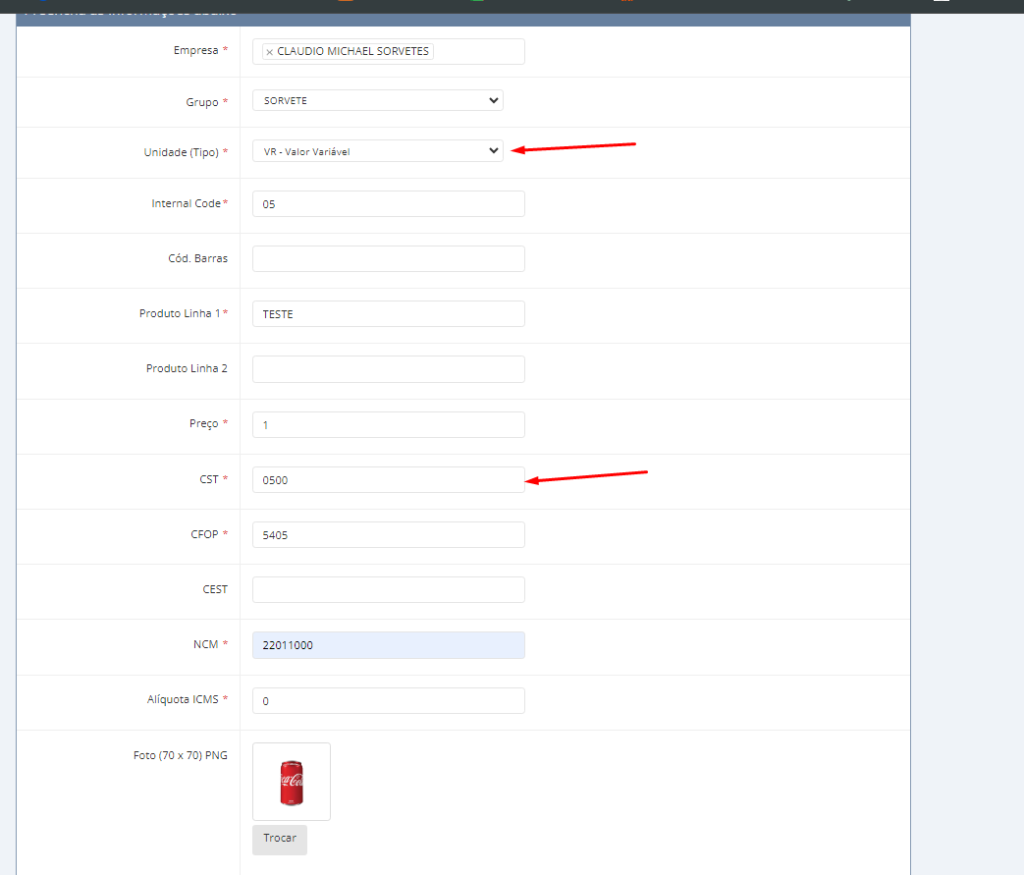Click the Empresa field label
Image resolution: width=1024 pixels, height=875 pixels.
(195, 50)
